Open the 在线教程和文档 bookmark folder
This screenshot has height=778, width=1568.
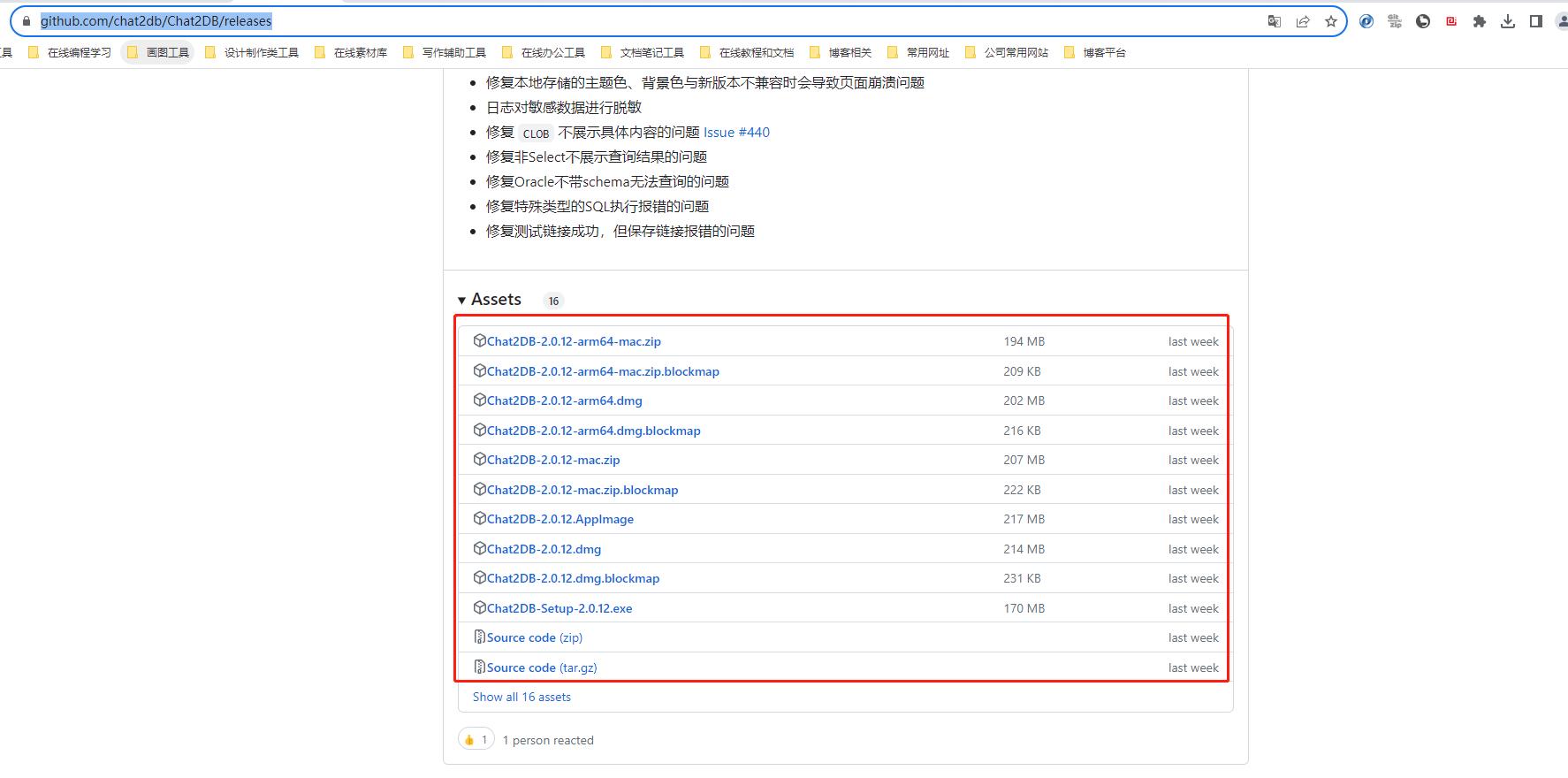(747, 52)
